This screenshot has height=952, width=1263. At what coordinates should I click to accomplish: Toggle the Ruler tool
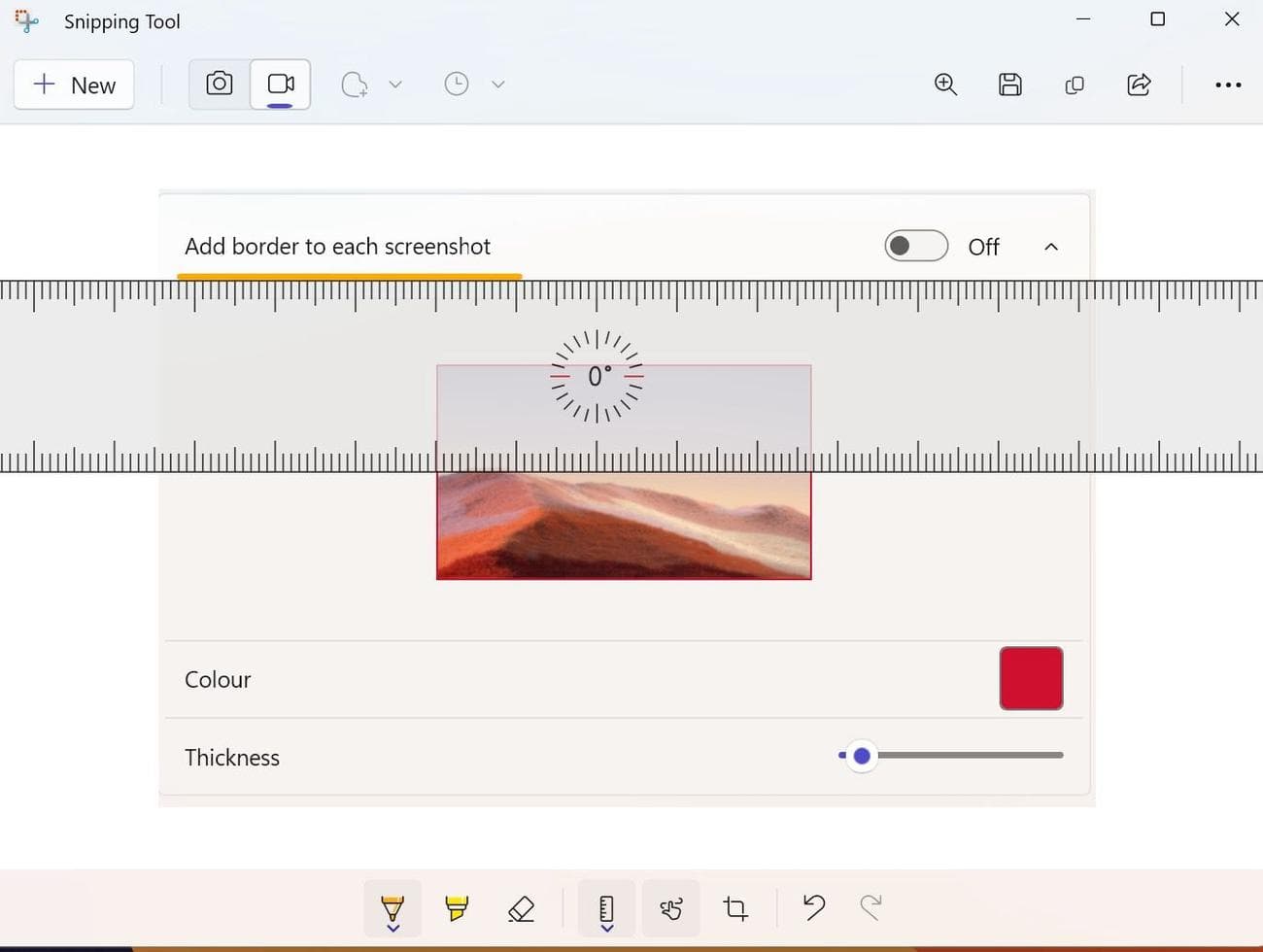(606, 908)
